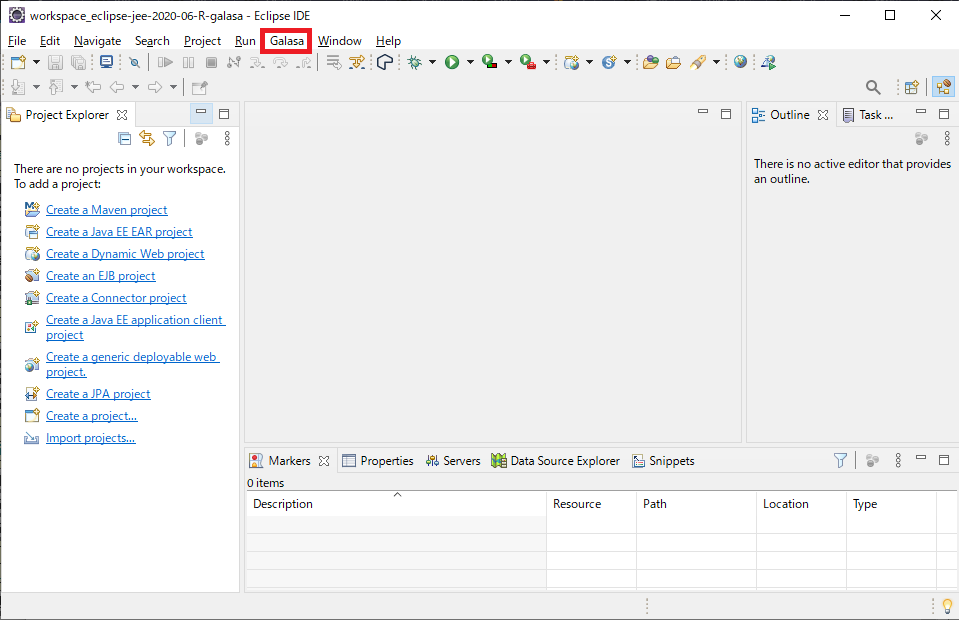Click the Open Web Browser globe icon
This screenshot has height=620, width=959.
coord(741,62)
